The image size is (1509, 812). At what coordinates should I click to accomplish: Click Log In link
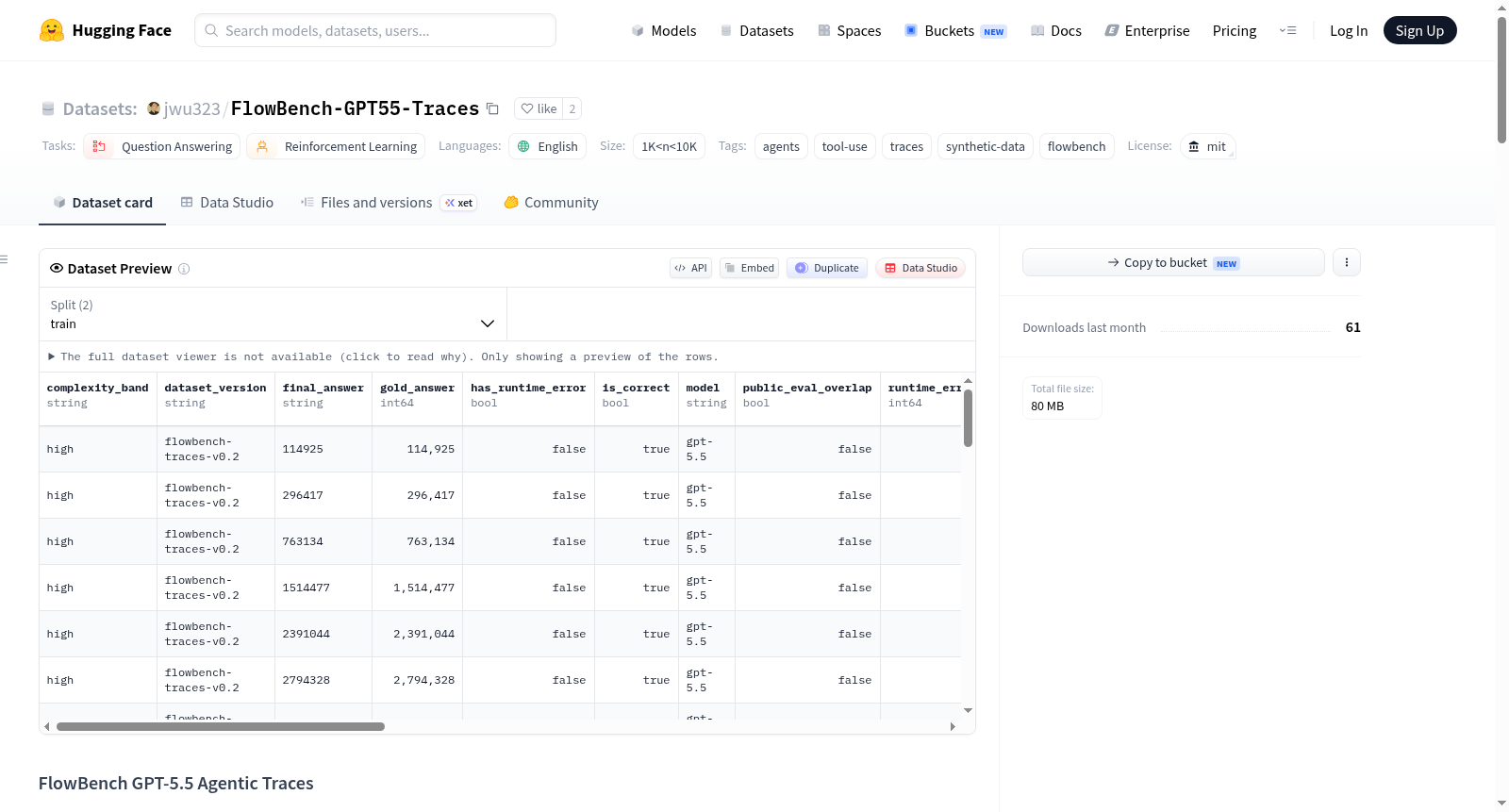[1349, 30]
